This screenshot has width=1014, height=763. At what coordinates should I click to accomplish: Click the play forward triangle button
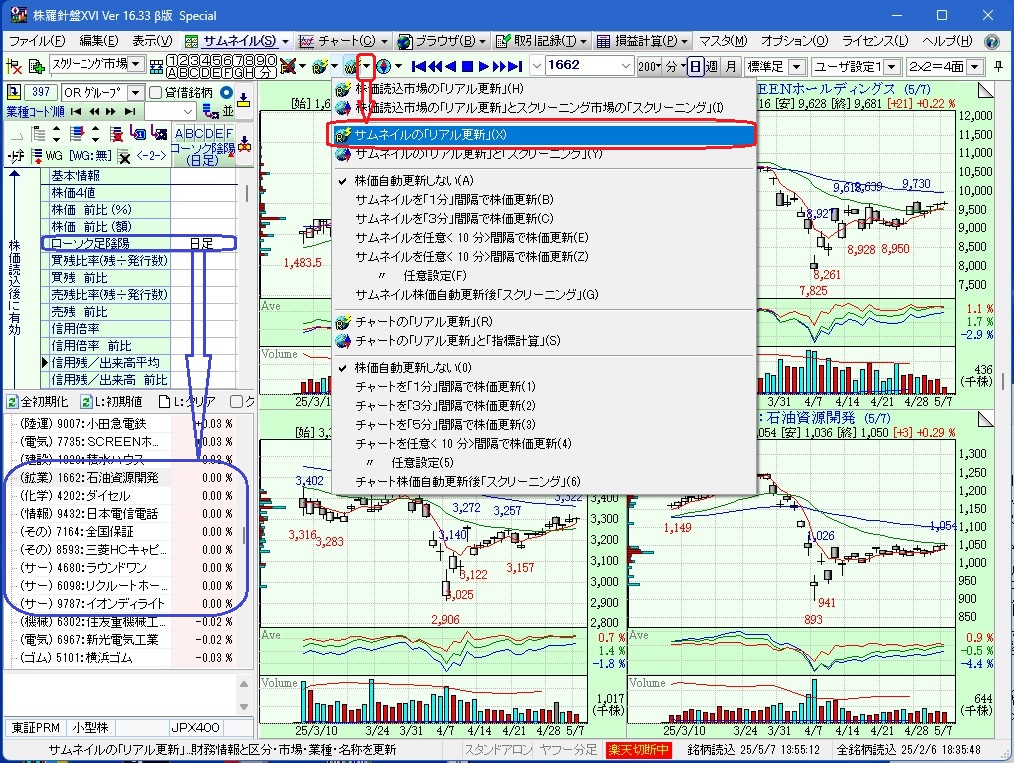coord(483,66)
